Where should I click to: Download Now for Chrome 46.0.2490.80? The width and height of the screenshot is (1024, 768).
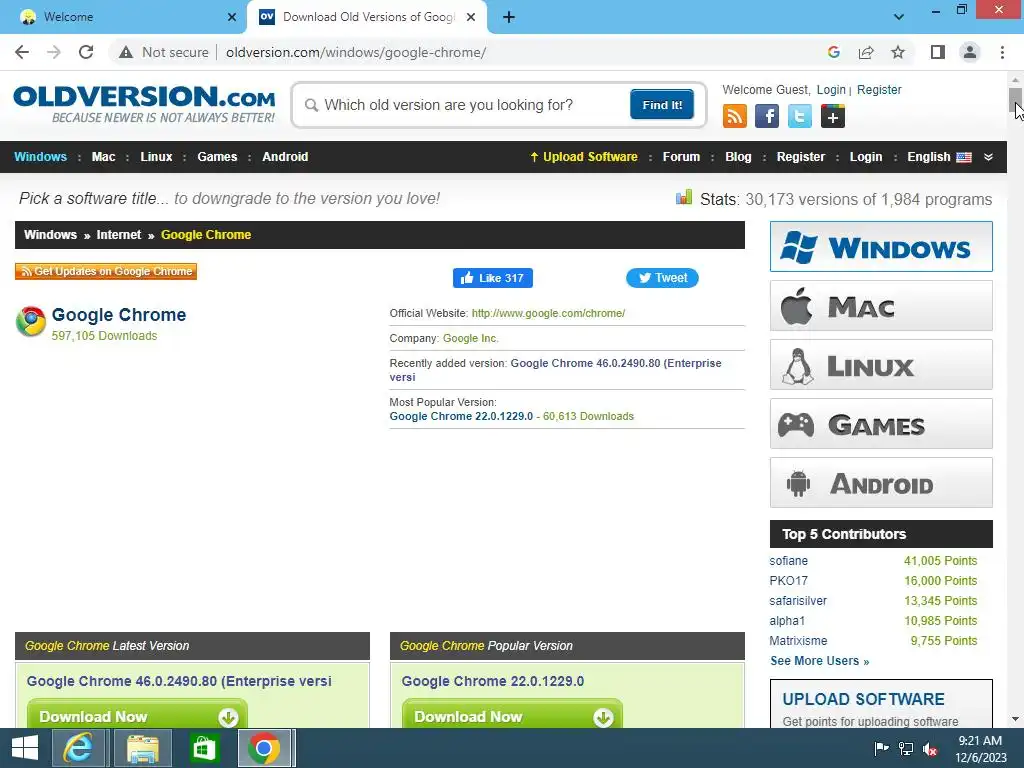coord(137,714)
